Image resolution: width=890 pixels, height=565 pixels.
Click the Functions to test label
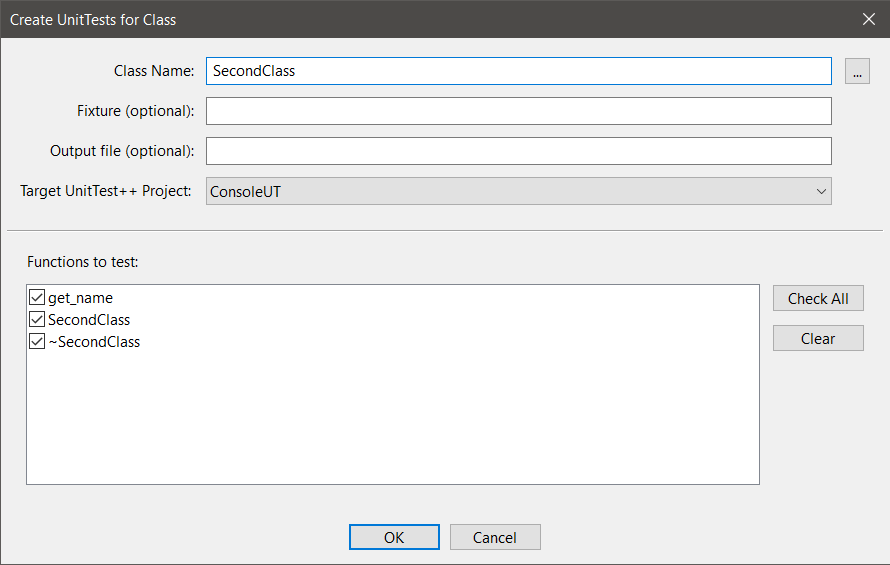point(83,262)
